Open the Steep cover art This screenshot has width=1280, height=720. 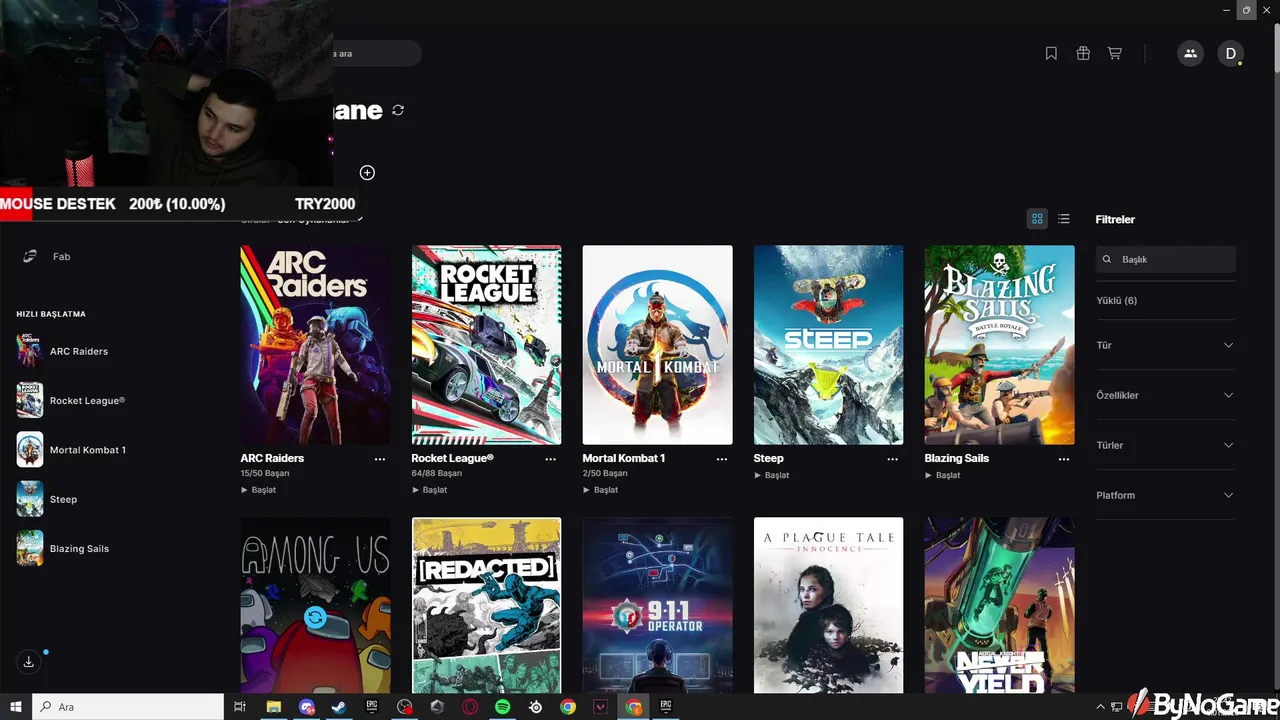828,345
